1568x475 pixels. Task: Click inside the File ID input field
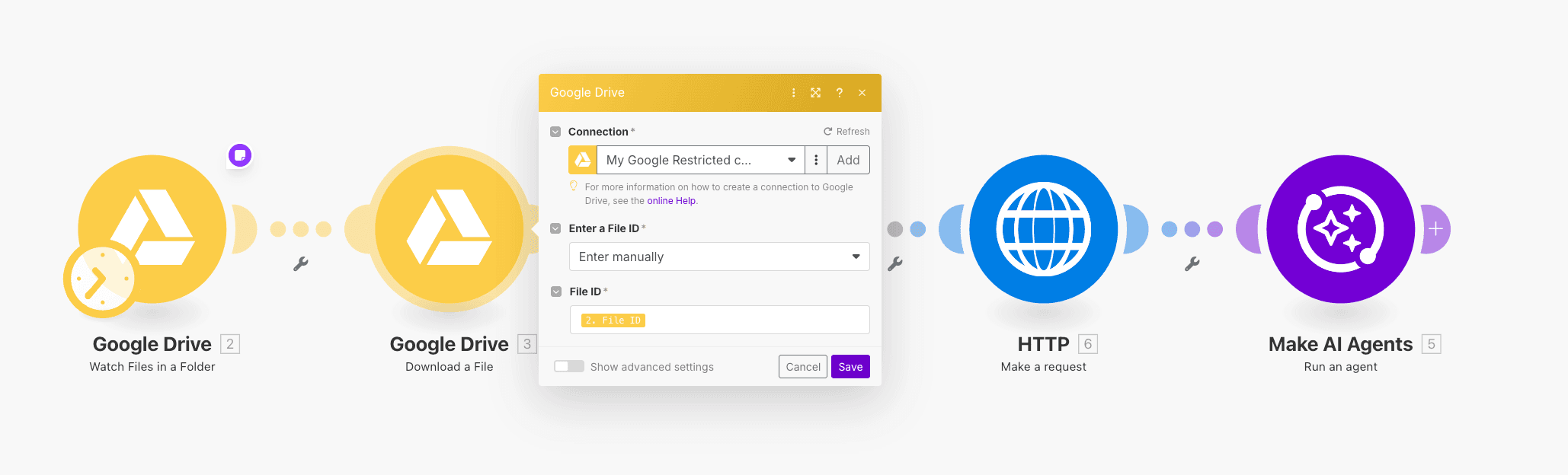(x=754, y=320)
